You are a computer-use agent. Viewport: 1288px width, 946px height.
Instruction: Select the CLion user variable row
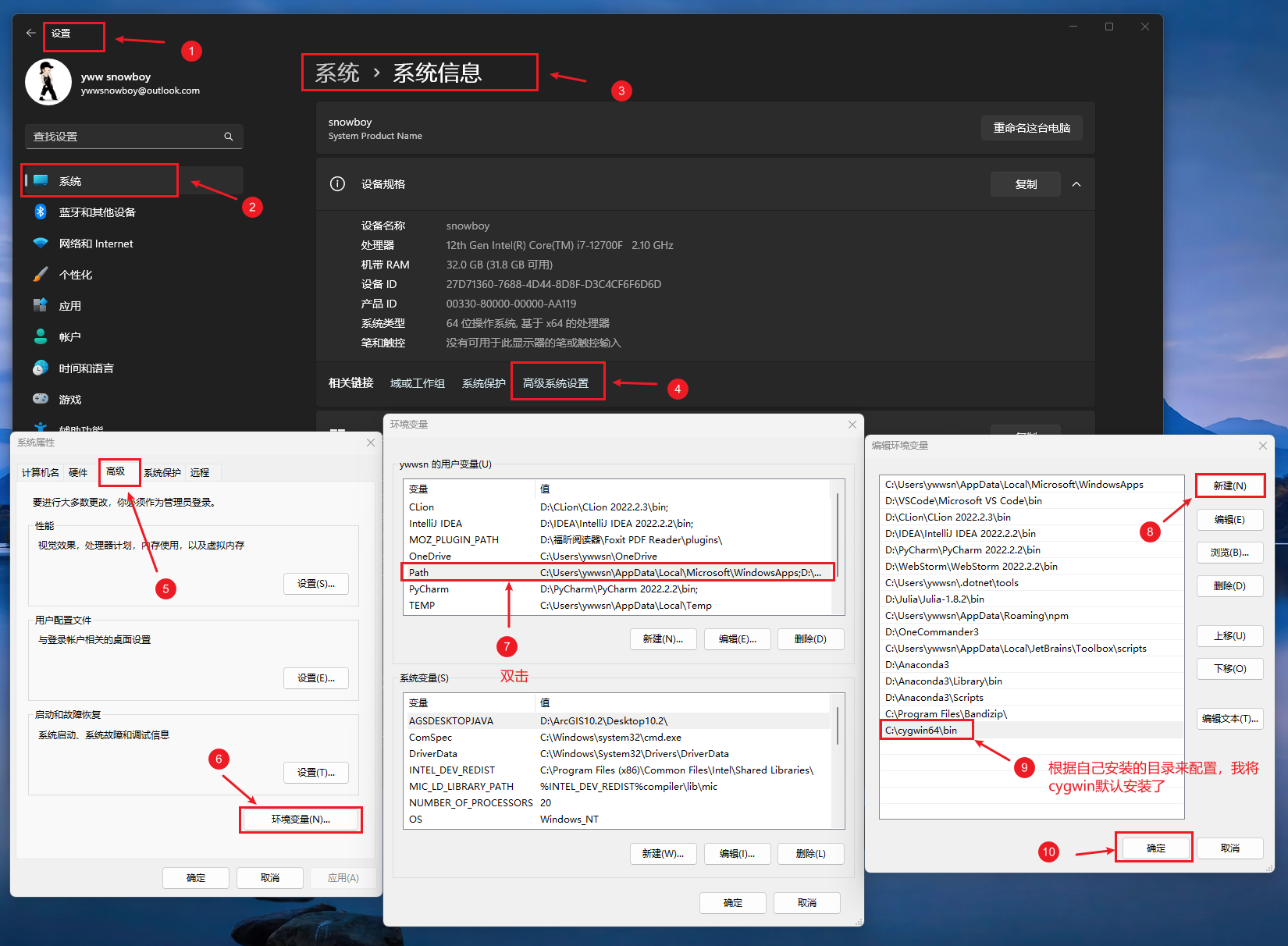tap(618, 507)
